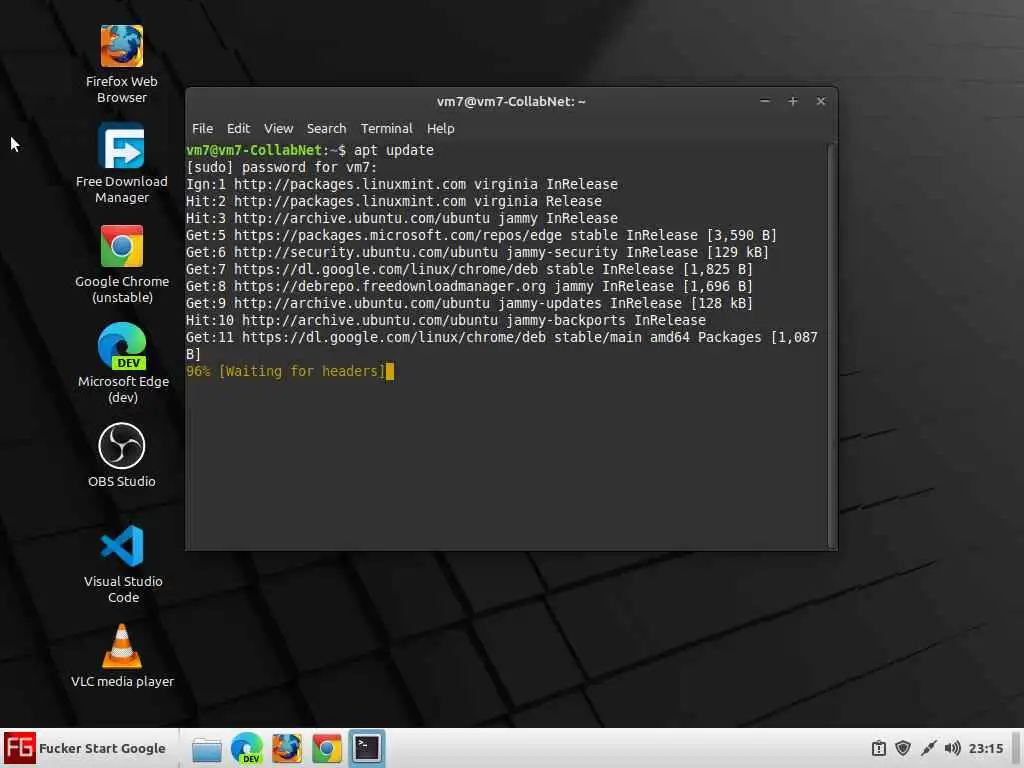Open the update notification tray icon
Viewport: 1024px width, 768px height.
click(878, 748)
